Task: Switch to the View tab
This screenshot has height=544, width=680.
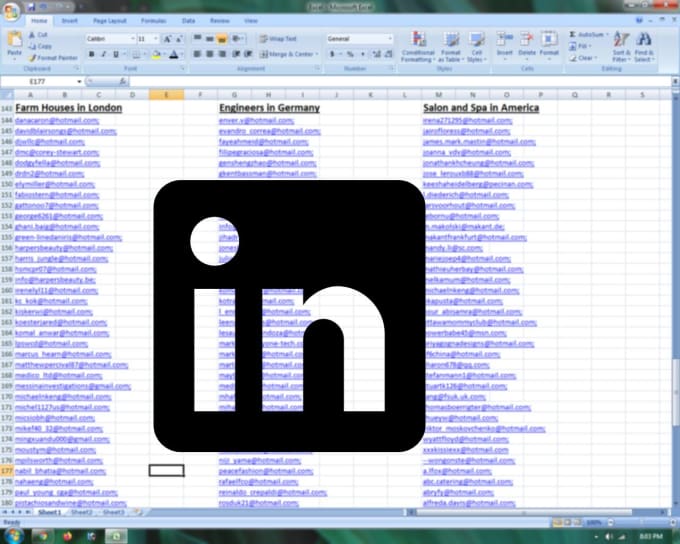Action: click(251, 20)
